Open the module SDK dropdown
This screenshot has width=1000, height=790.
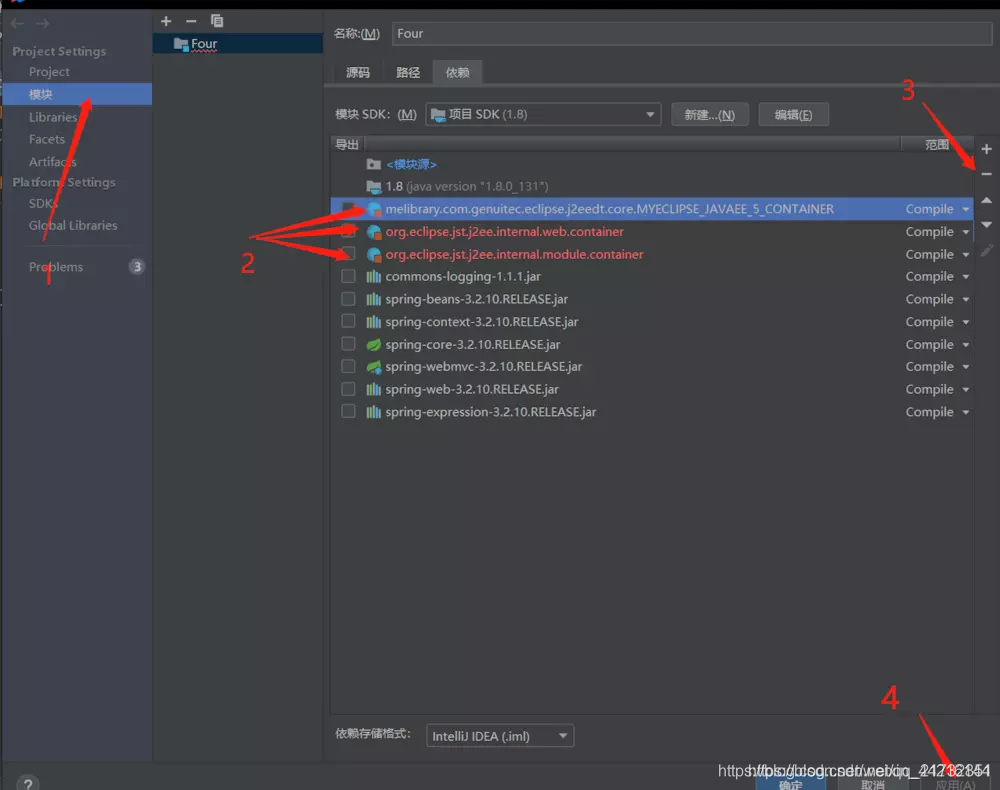543,114
